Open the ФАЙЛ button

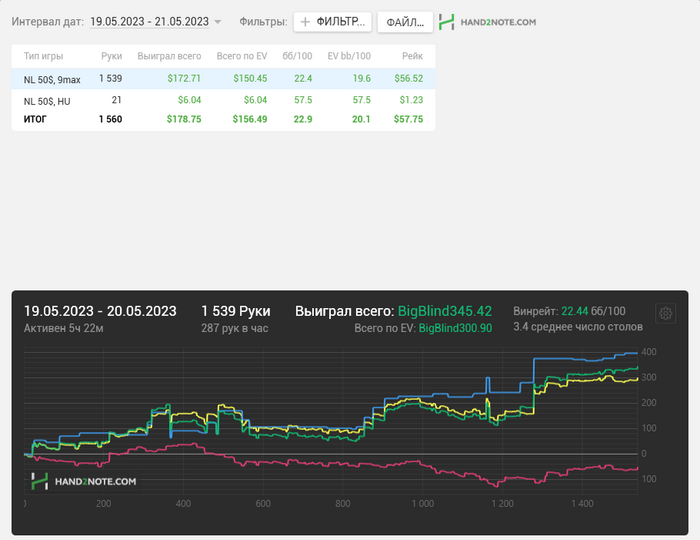pos(405,22)
